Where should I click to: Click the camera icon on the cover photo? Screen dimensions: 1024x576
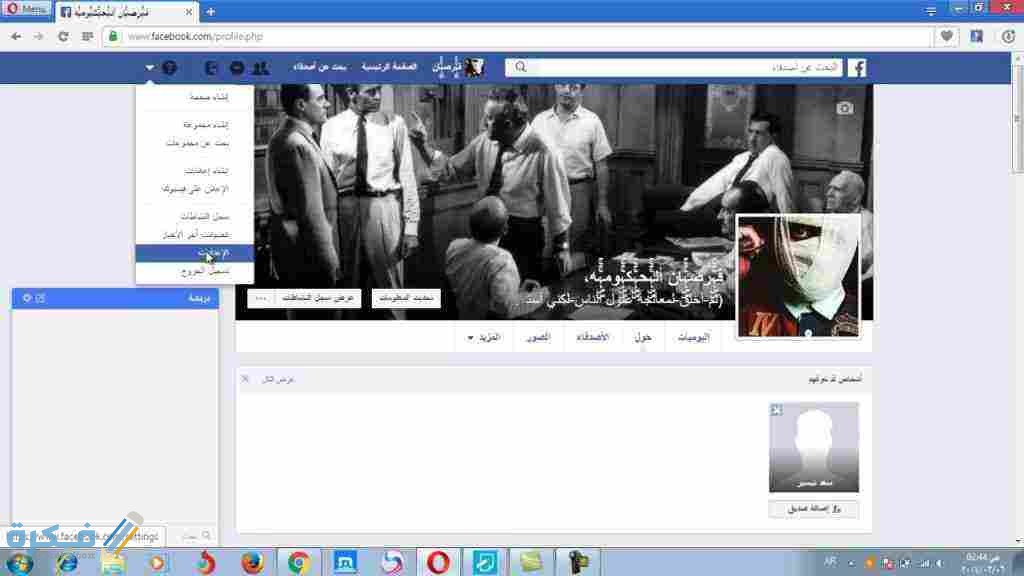[x=844, y=108]
